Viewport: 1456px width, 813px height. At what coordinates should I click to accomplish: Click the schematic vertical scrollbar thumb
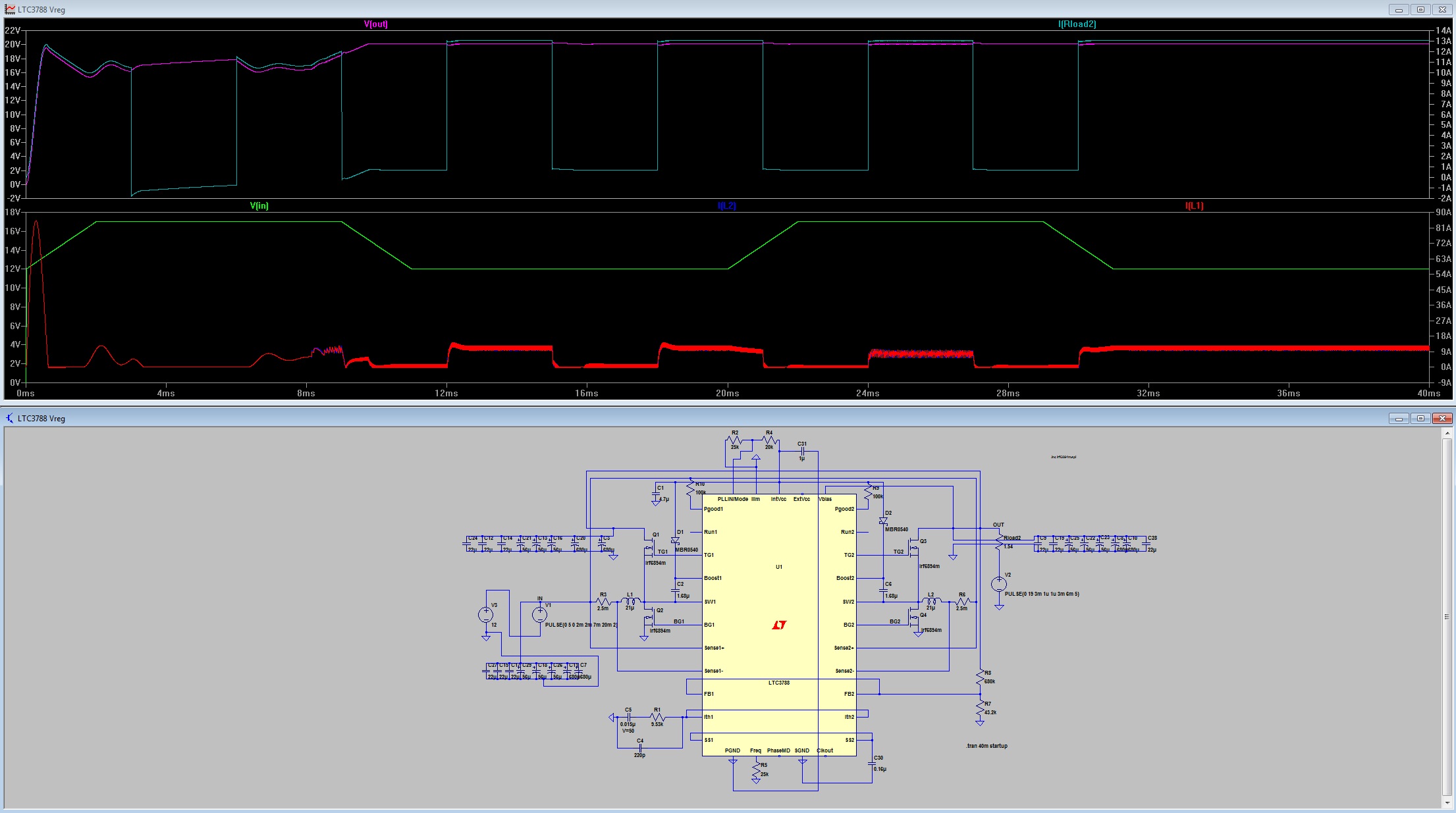1446,617
